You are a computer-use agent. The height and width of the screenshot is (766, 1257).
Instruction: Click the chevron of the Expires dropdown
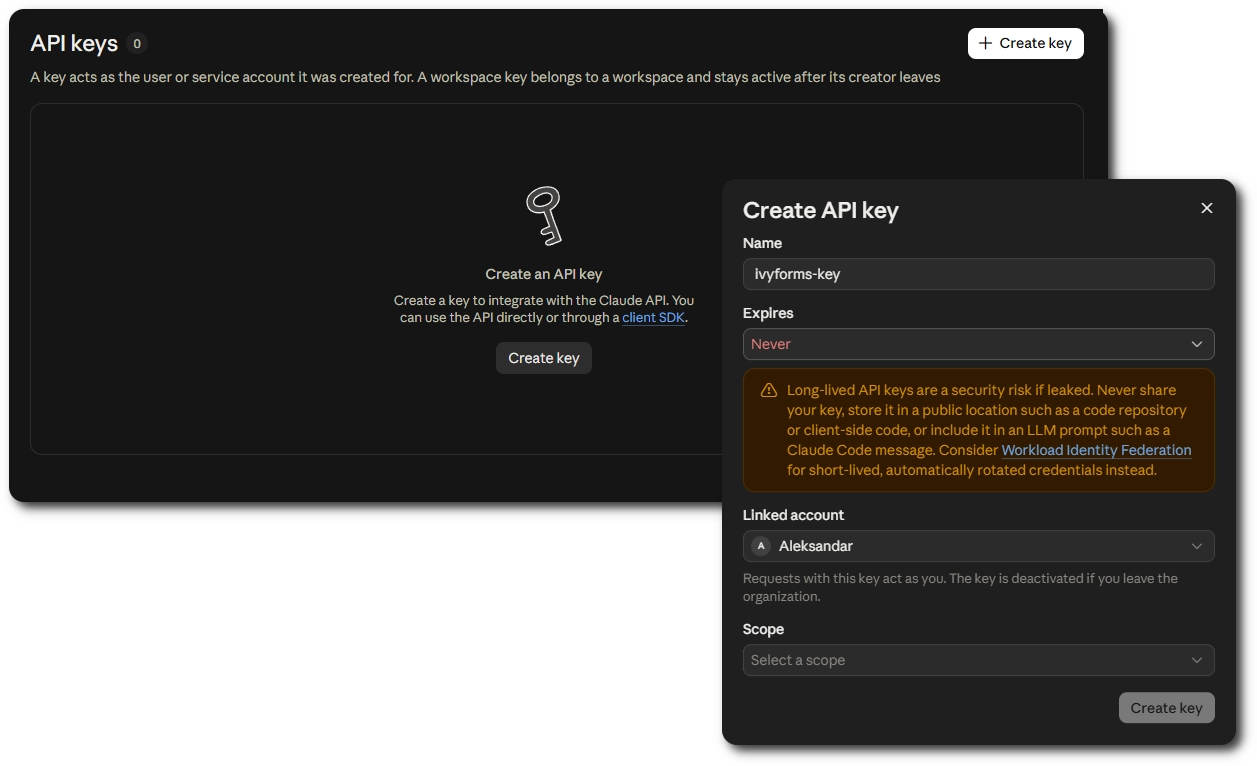[x=1197, y=344]
